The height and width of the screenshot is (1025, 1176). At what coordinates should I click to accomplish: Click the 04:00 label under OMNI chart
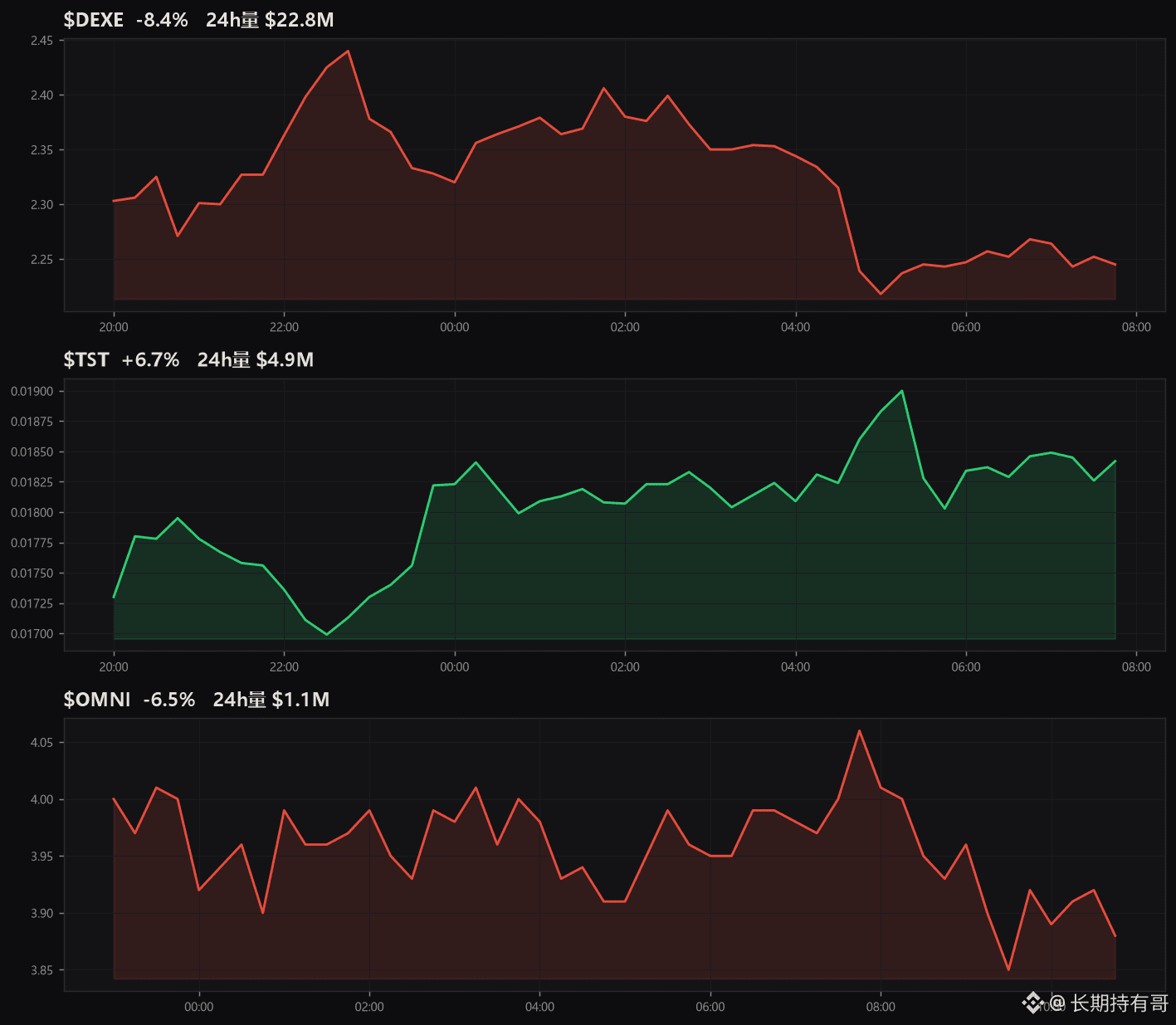(x=540, y=1007)
